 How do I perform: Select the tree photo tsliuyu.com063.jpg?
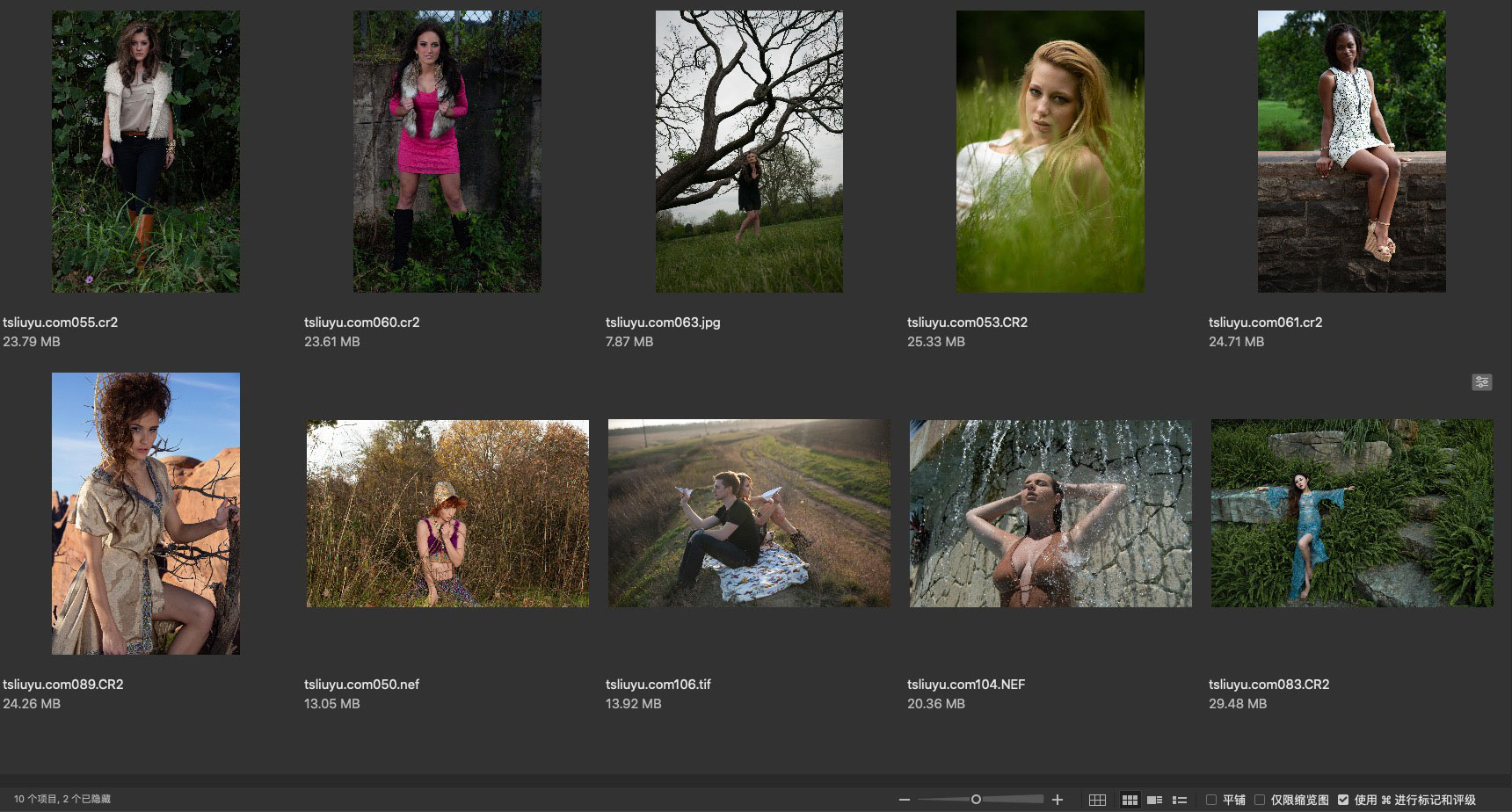click(x=749, y=151)
